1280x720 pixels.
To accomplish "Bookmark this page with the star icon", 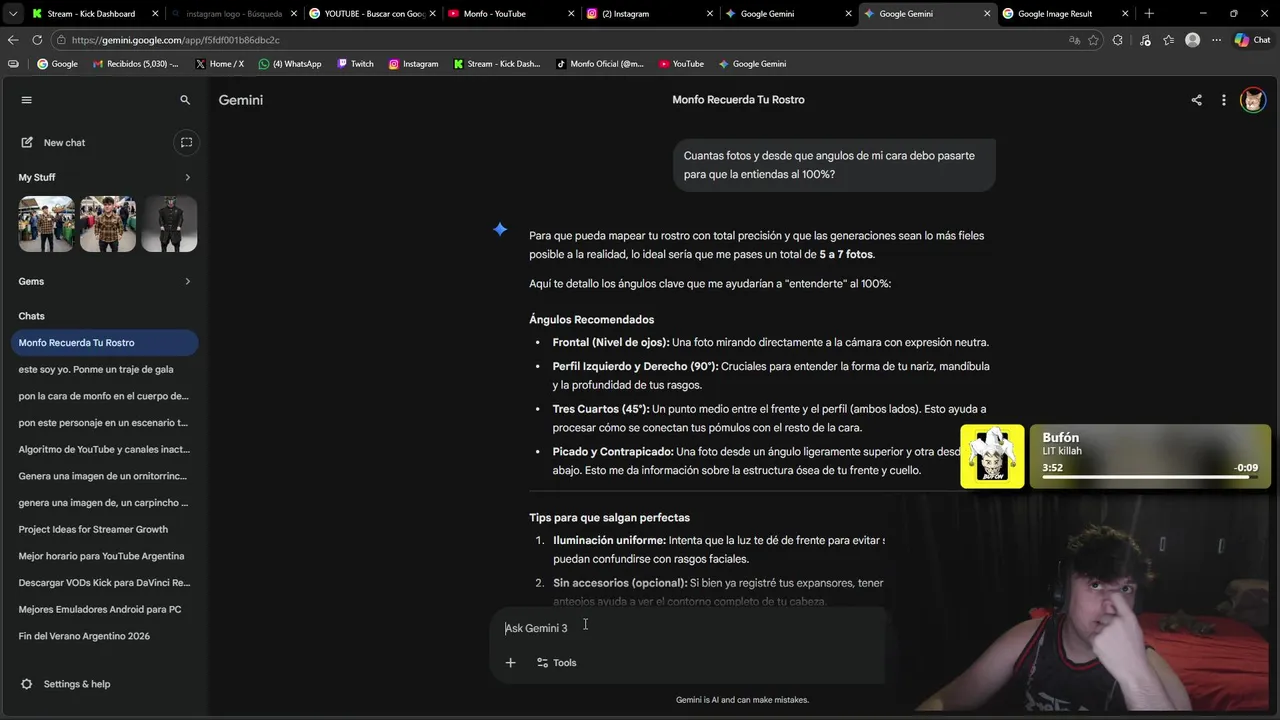I will 1093,40.
